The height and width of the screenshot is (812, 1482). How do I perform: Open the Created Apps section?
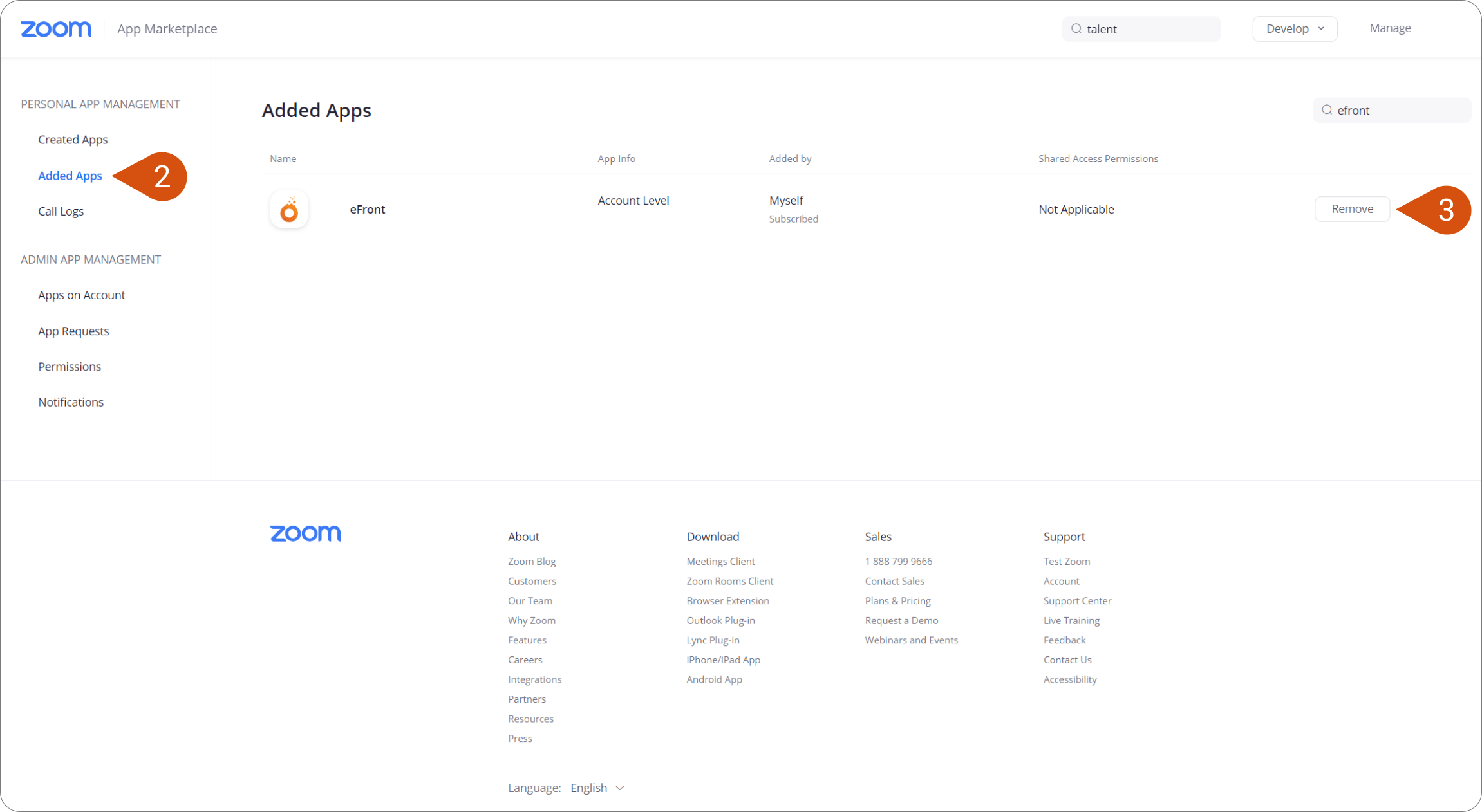coord(73,140)
